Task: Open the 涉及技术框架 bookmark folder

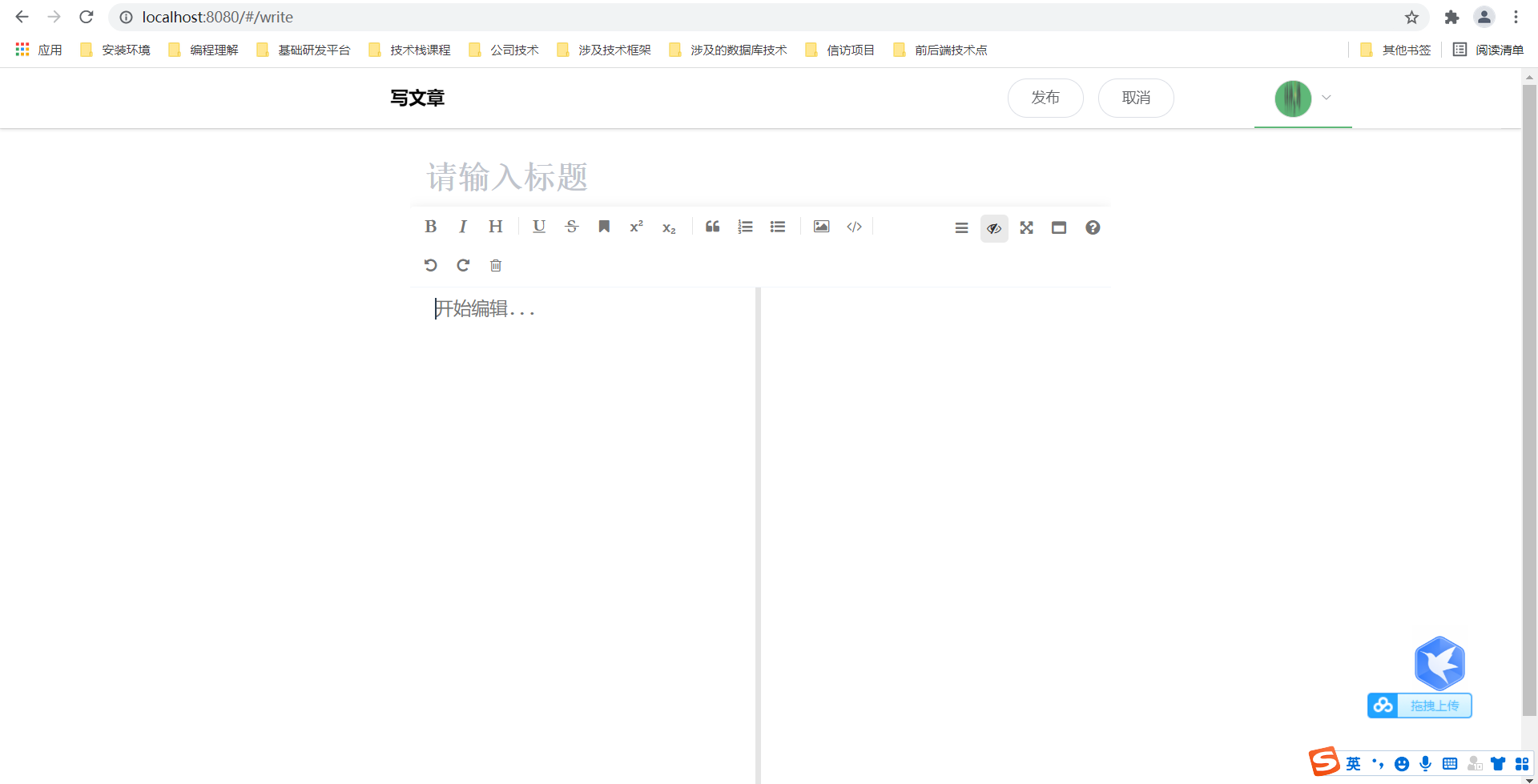Action: 604,50
